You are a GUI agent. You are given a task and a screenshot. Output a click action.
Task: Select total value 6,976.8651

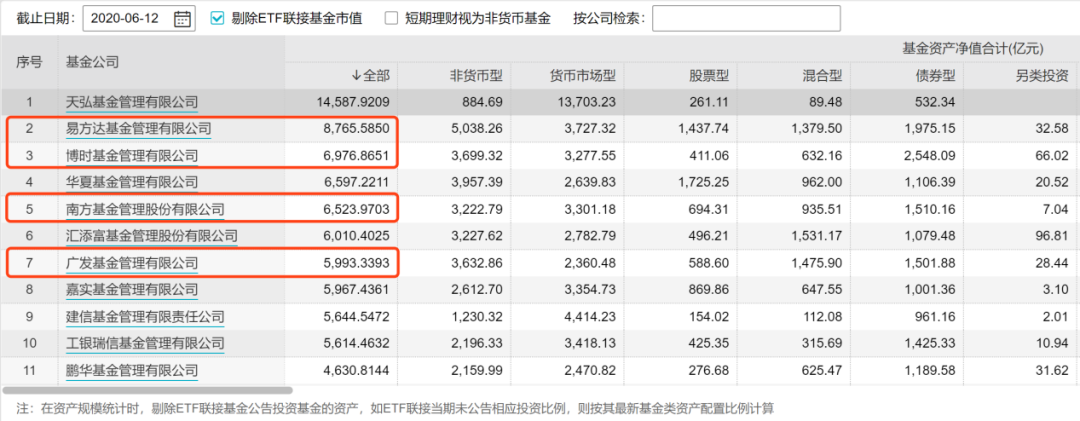coord(358,156)
